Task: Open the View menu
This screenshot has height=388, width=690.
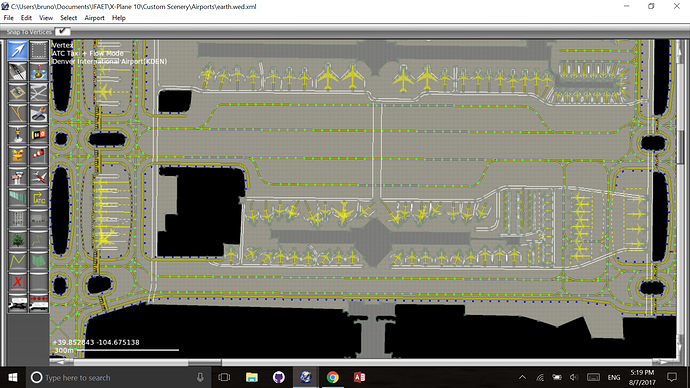Action: tap(46, 18)
